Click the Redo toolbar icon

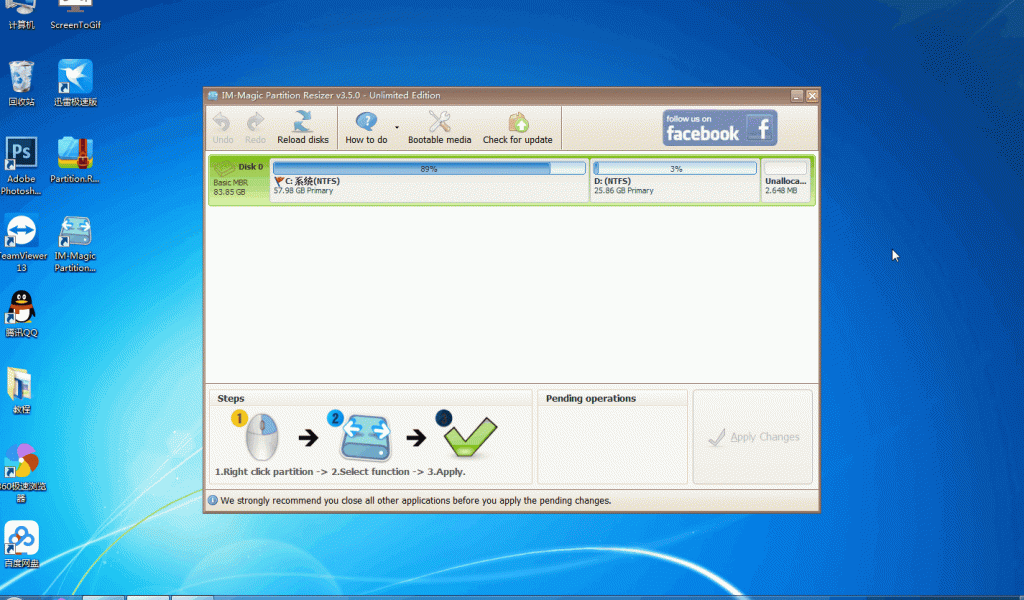tap(255, 127)
